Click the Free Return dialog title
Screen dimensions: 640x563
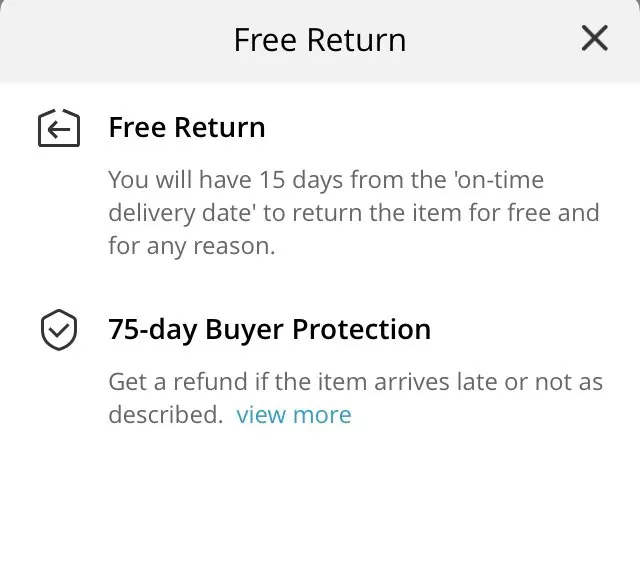tap(320, 40)
